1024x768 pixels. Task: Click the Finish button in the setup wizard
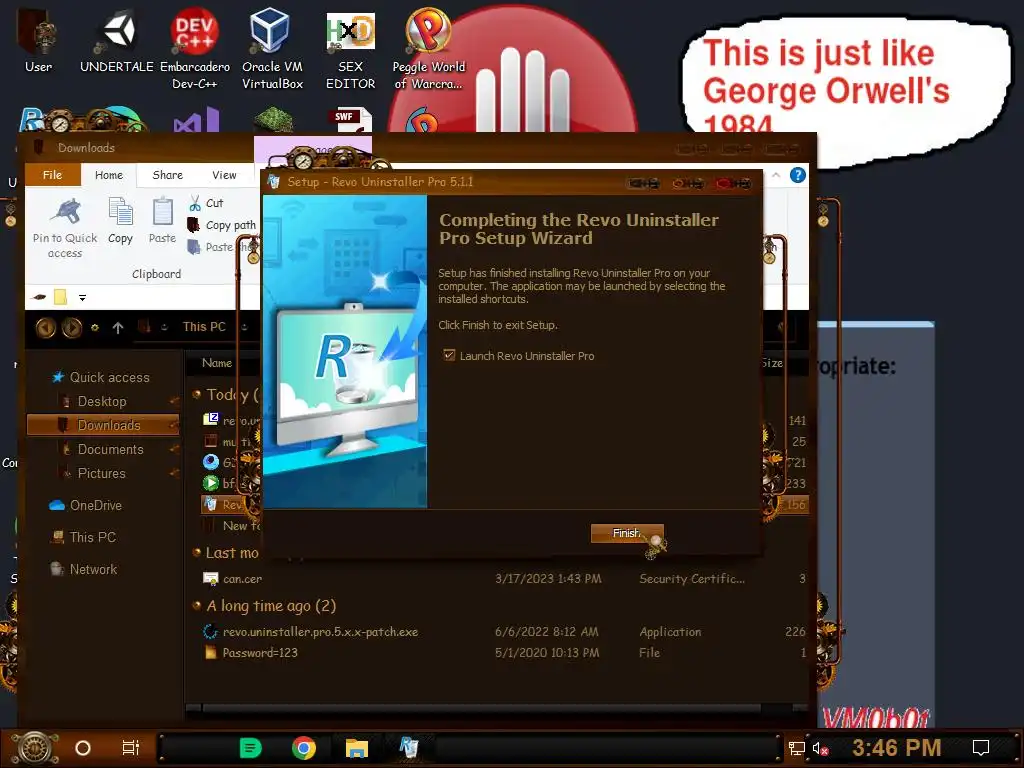[626, 533]
